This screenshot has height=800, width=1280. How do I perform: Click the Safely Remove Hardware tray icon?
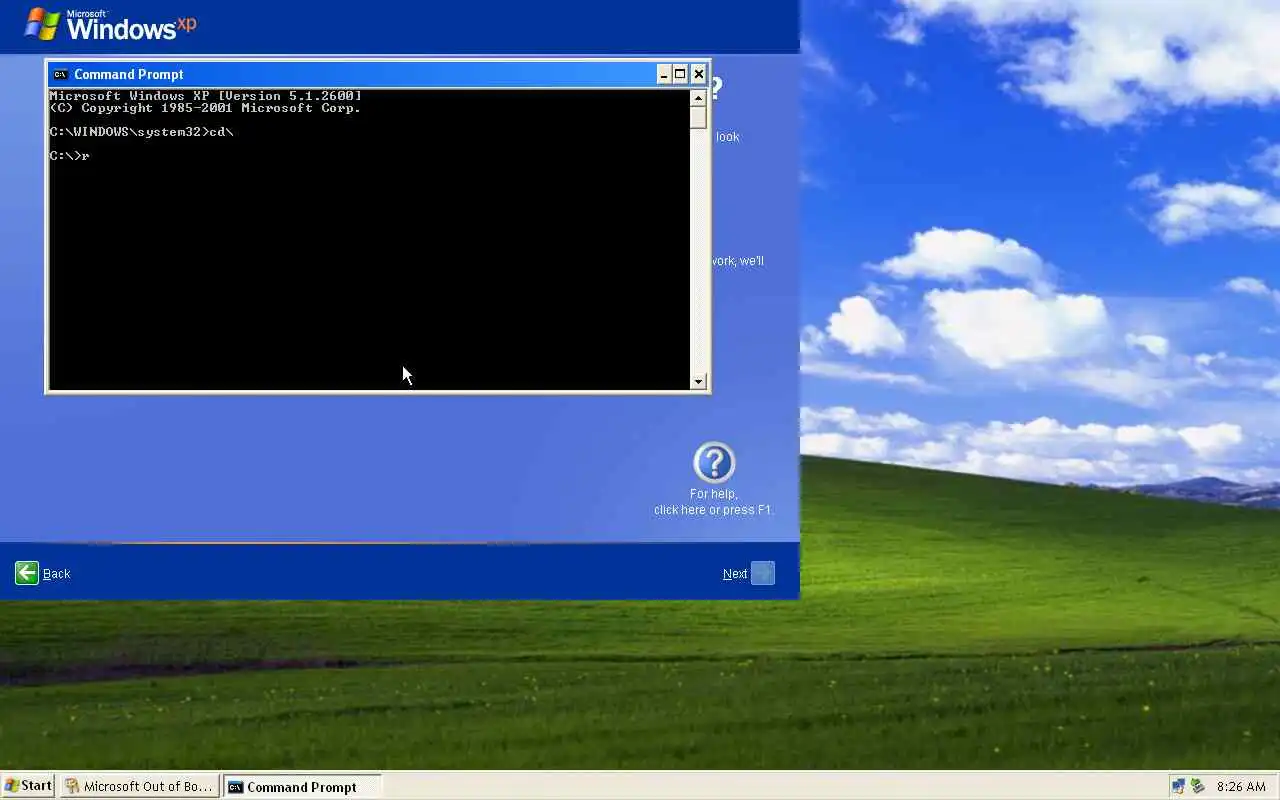click(x=1197, y=787)
